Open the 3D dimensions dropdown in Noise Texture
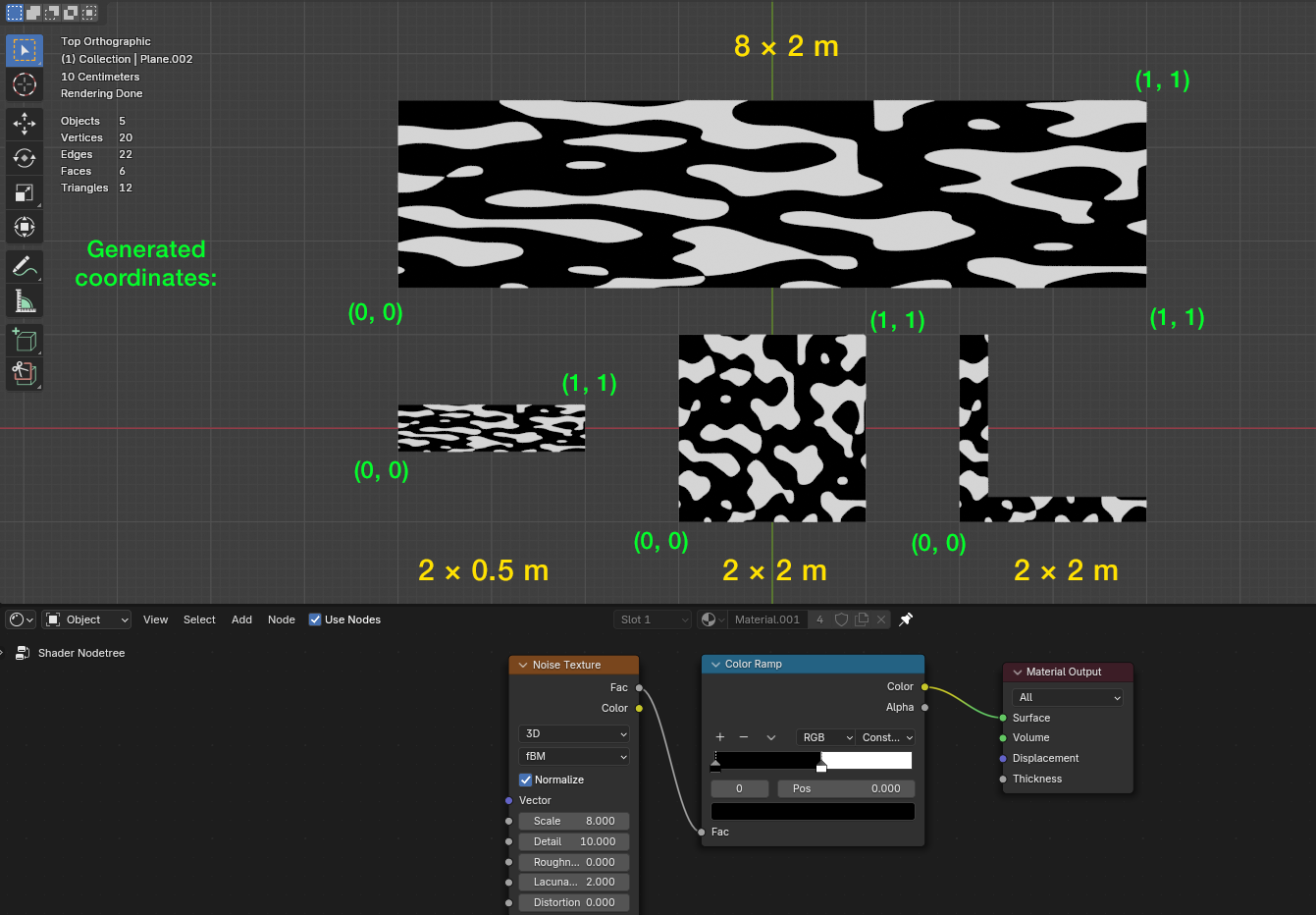The height and width of the screenshot is (915, 1316). click(574, 733)
